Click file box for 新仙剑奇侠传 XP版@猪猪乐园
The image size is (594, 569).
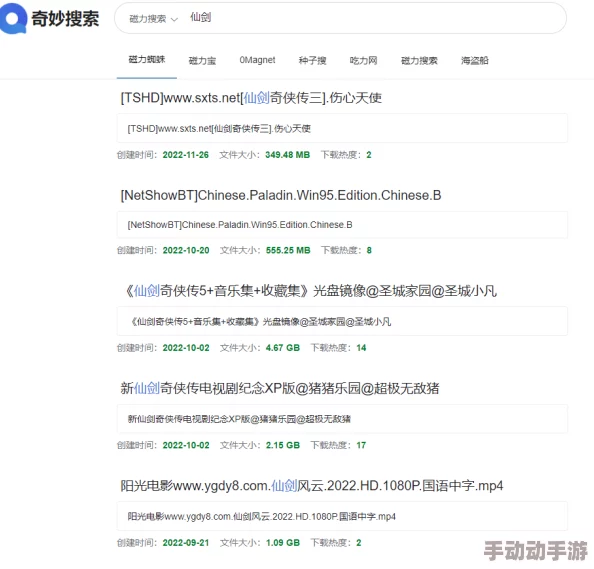point(342,419)
